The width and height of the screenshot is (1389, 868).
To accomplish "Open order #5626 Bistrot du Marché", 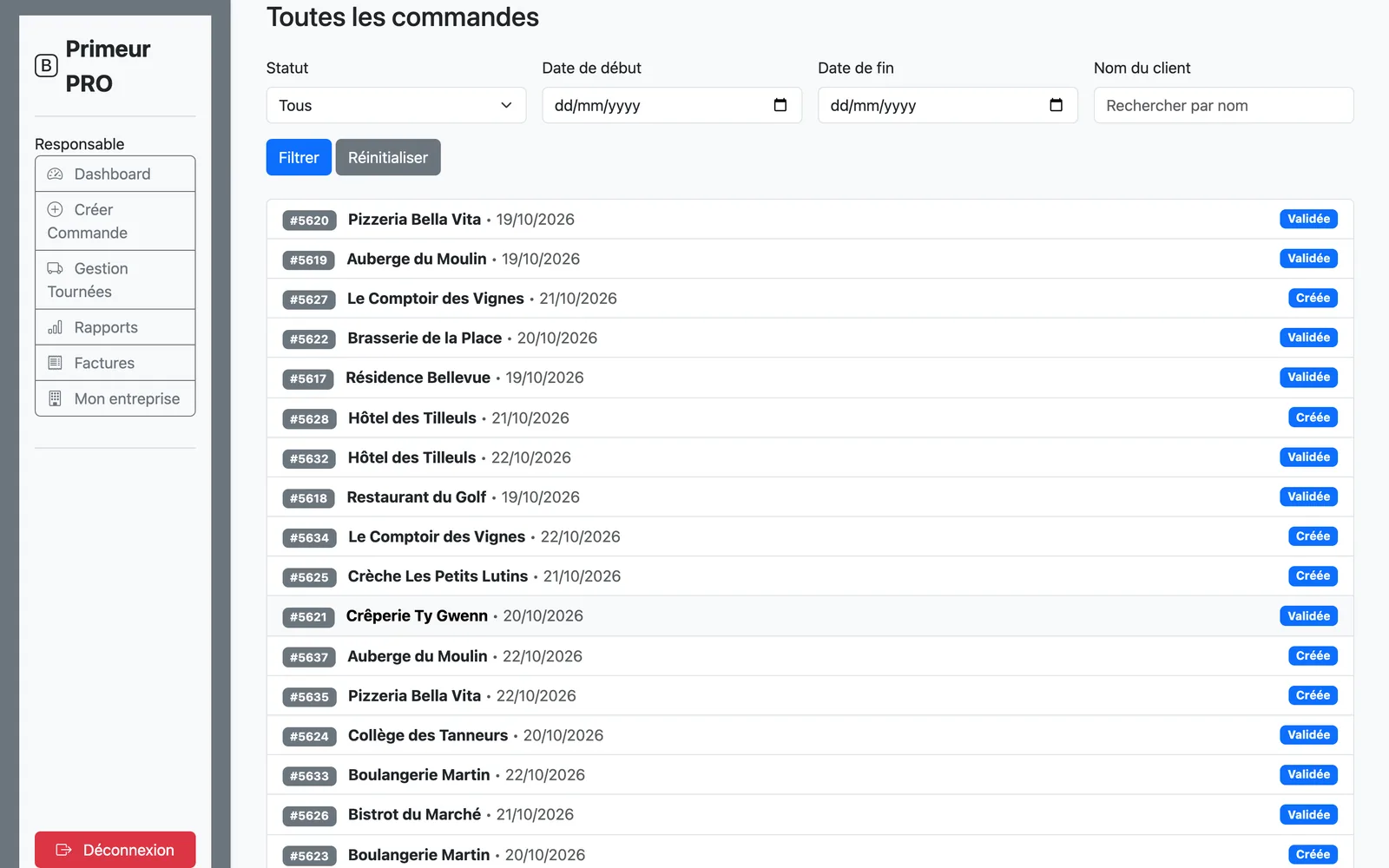I will (x=810, y=815).
